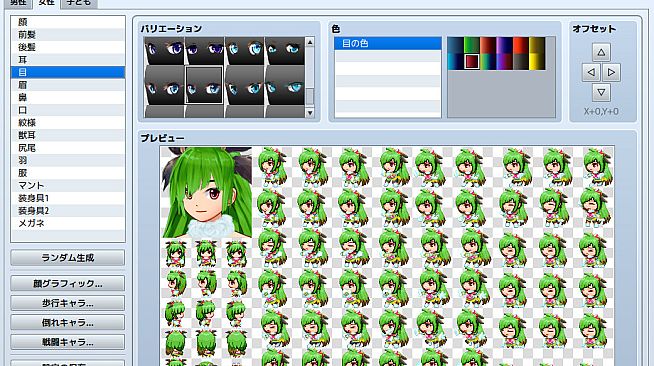Viewport: 654px width, 366px height.
Task: Select 後髪 in the parts list
Action: coord(68,47)
